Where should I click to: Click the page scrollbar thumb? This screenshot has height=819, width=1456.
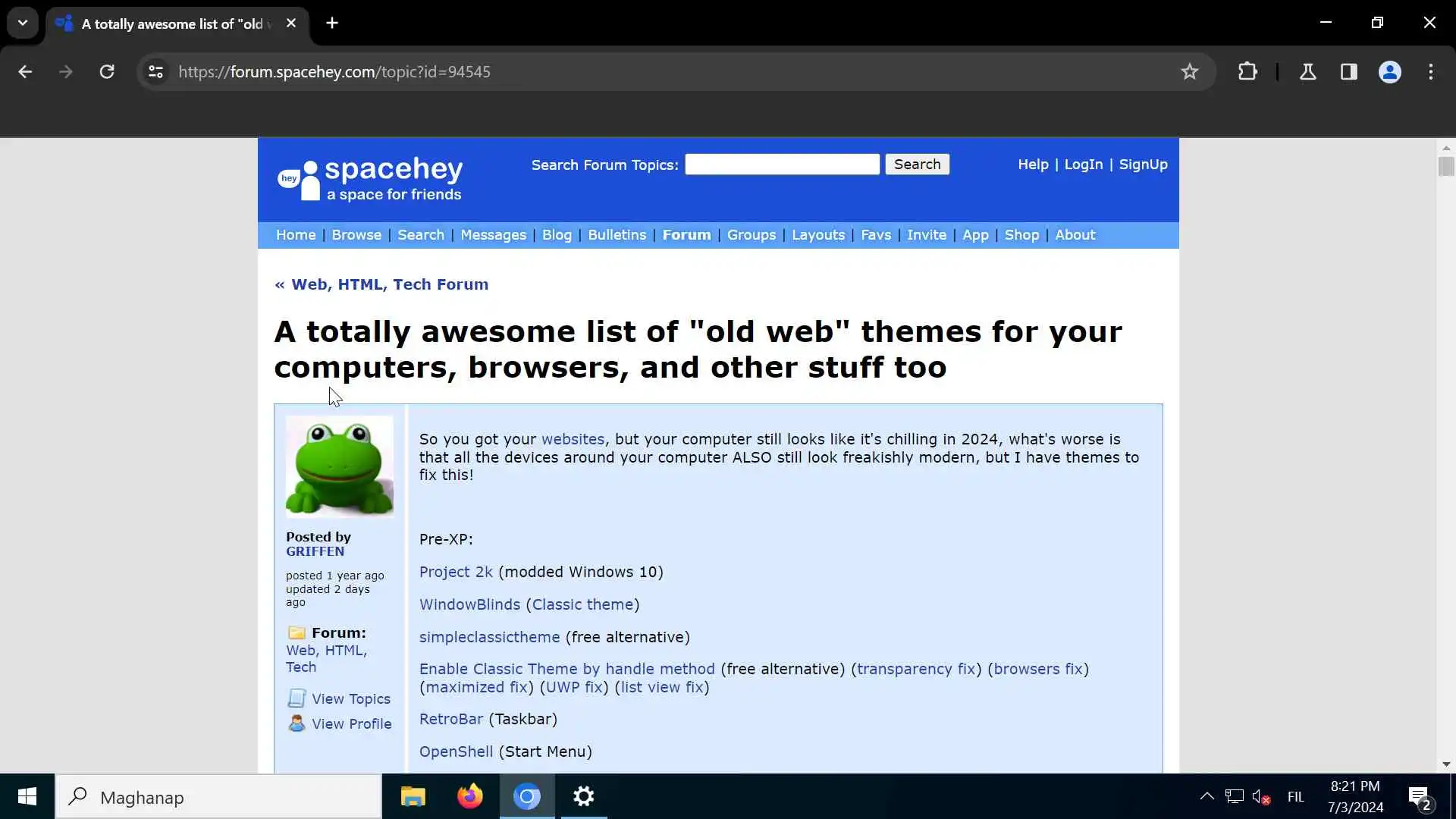1445,166
